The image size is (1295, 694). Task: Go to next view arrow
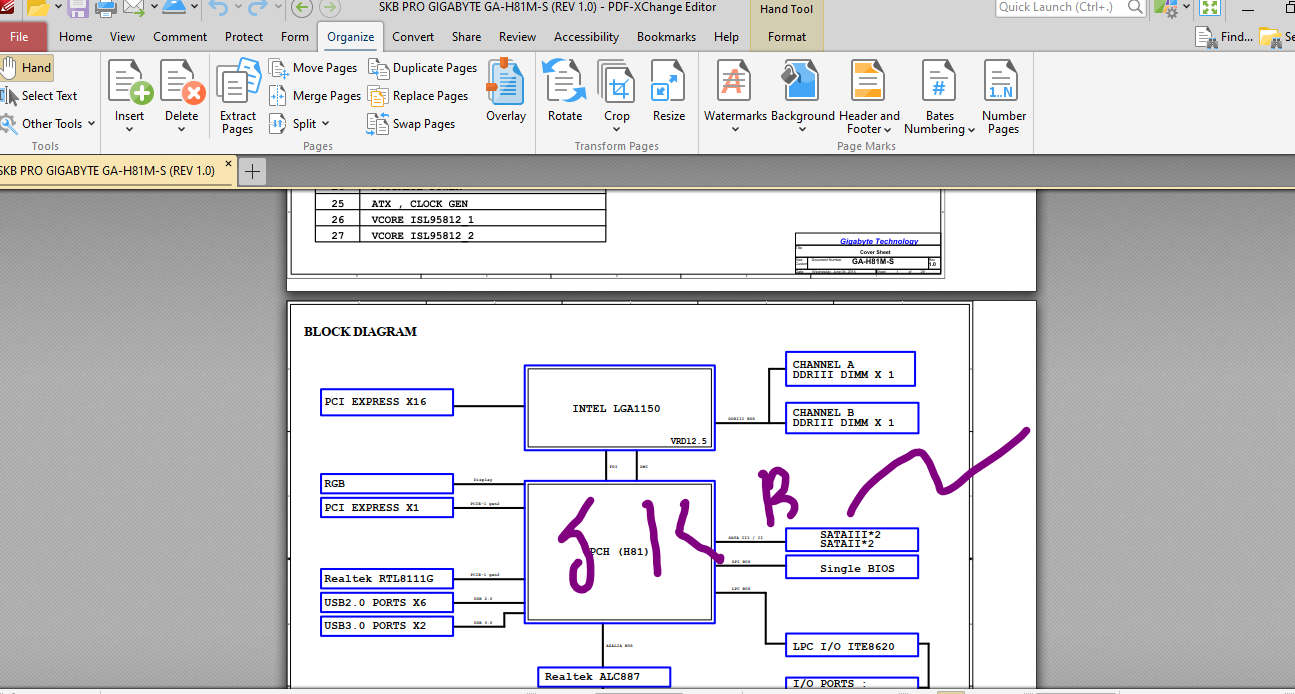[x=329, y=9]
